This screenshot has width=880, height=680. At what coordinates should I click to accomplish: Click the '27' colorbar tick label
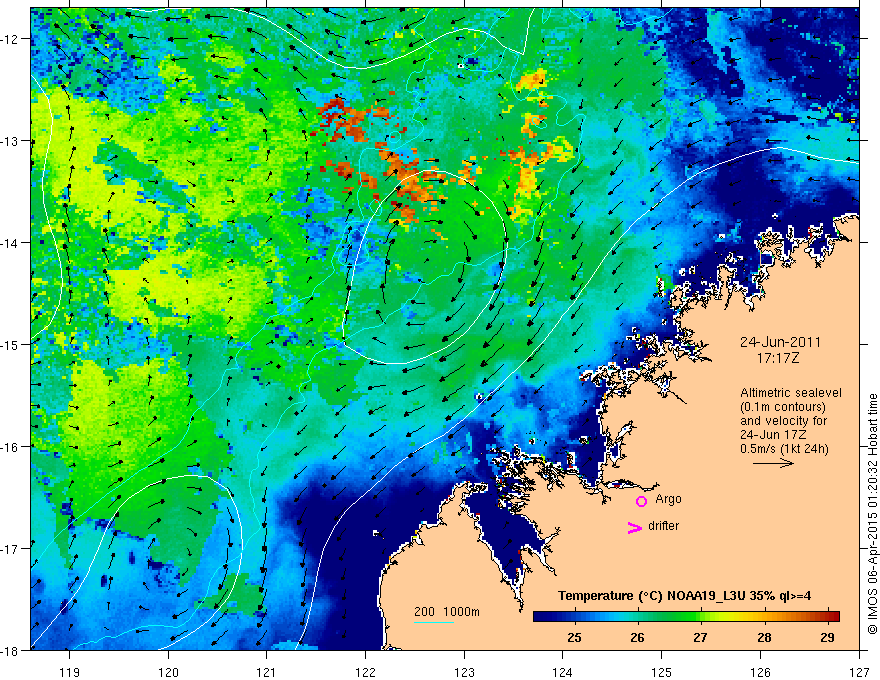pos(700,637)
